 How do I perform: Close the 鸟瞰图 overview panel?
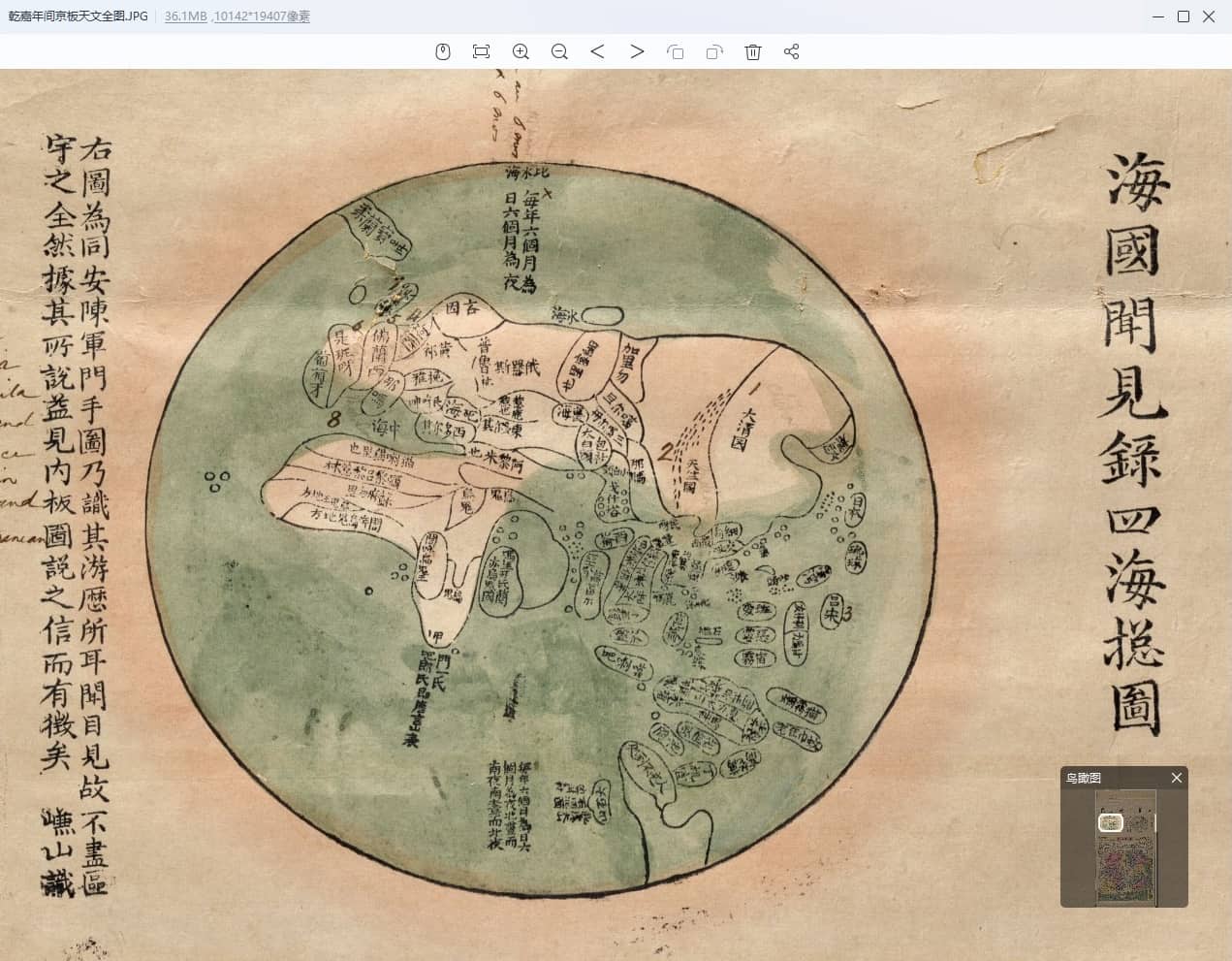point(1177,778)
